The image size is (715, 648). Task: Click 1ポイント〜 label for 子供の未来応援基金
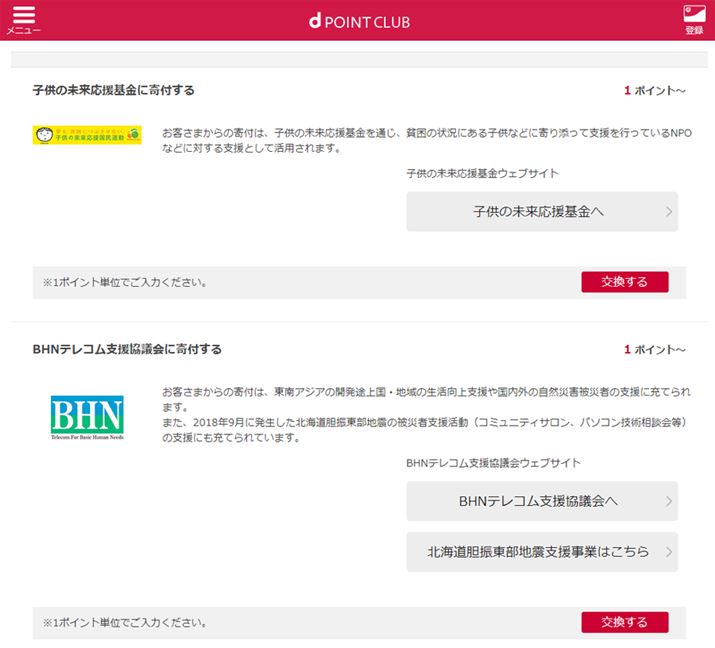[655, 91]
